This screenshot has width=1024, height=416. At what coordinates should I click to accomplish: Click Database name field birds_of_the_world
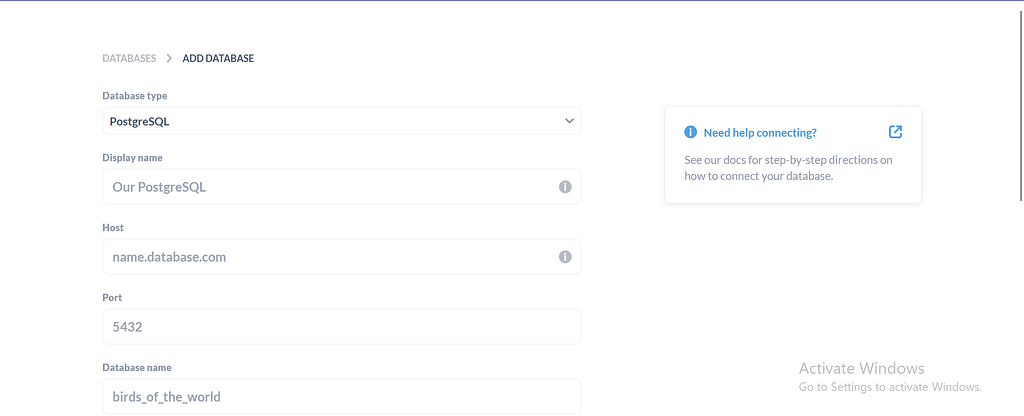point(342,396)
